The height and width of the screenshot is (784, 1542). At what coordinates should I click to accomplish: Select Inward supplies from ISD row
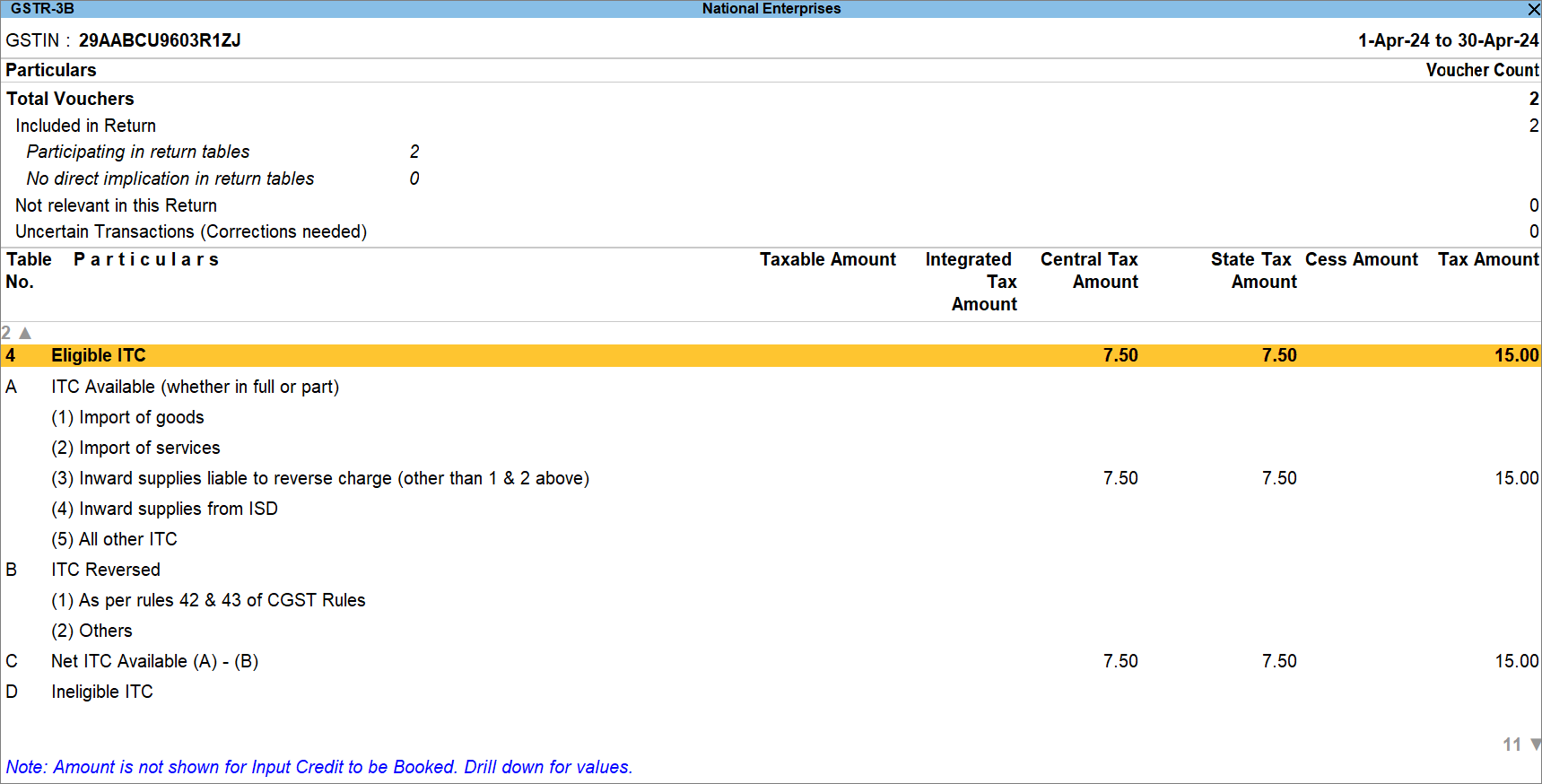164,509
